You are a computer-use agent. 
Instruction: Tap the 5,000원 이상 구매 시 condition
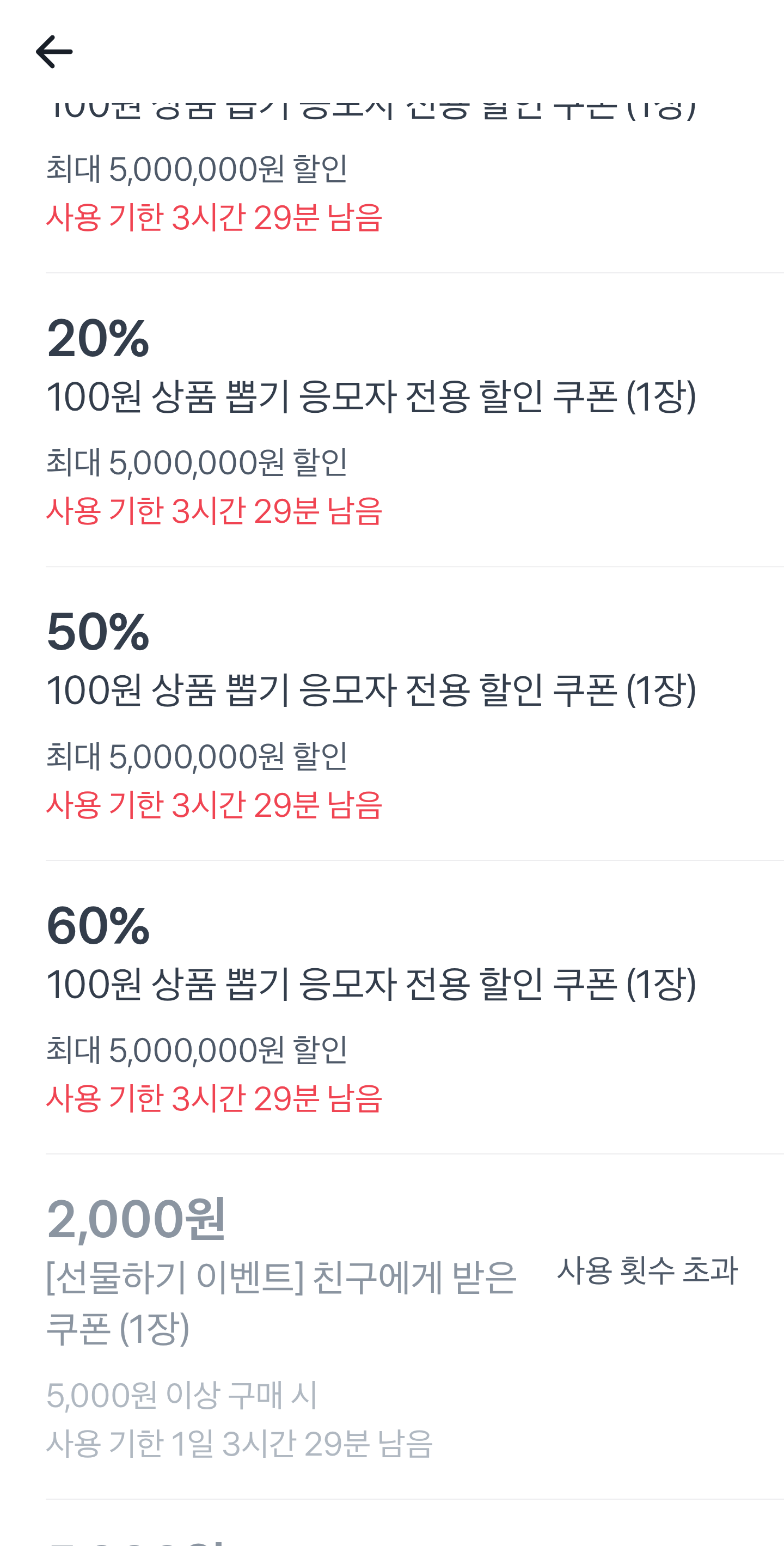point(182,1395)
